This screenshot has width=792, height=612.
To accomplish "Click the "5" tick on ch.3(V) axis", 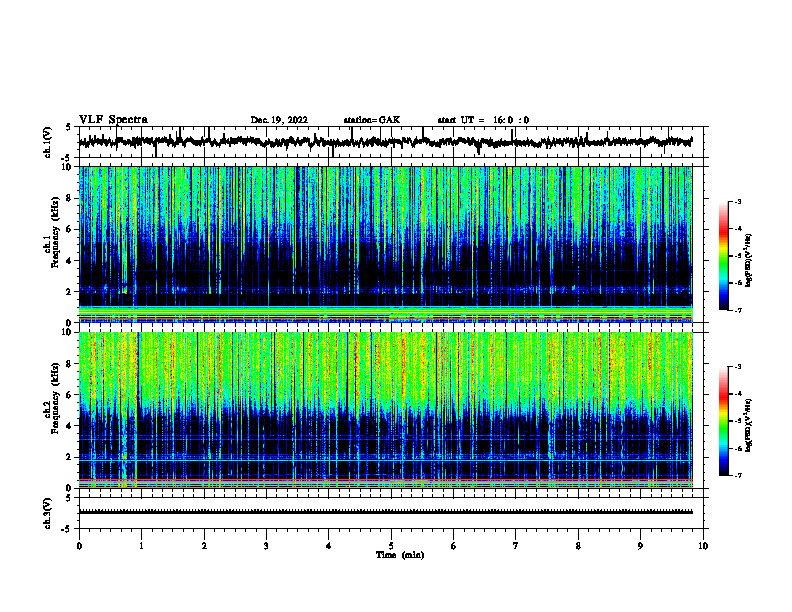I will (69, 498).
